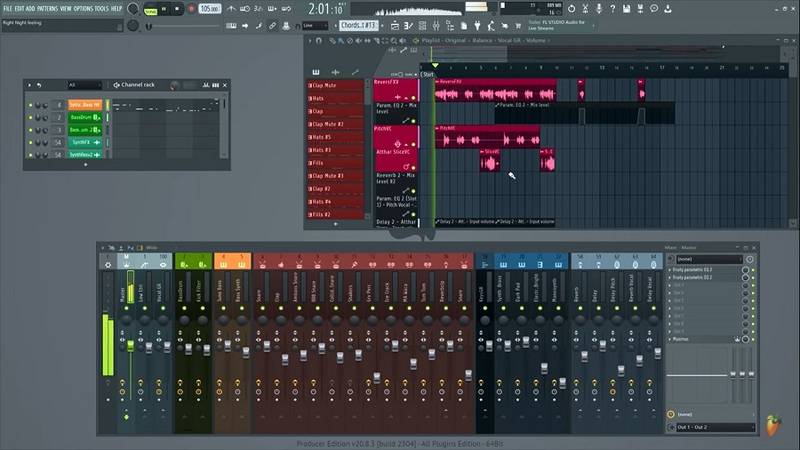Mute the Seba Bass channel LED

click(x=31, y=105)
